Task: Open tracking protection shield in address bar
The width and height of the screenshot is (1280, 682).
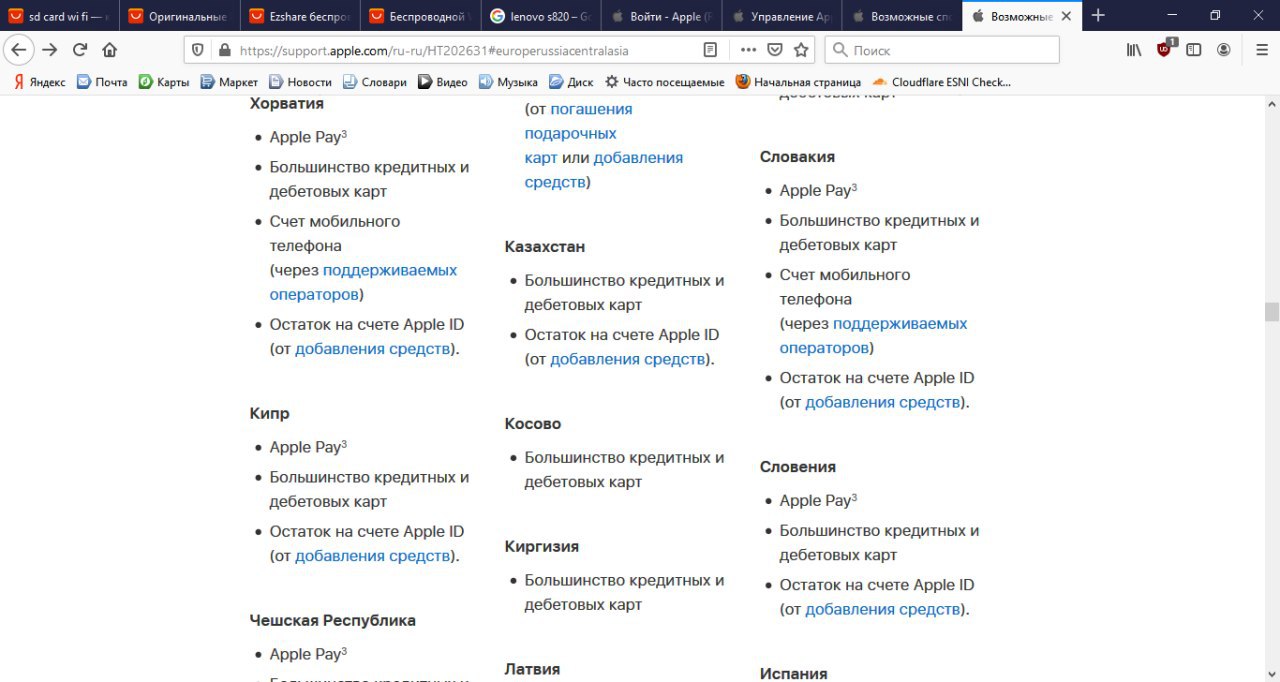Action: (198, 50)
